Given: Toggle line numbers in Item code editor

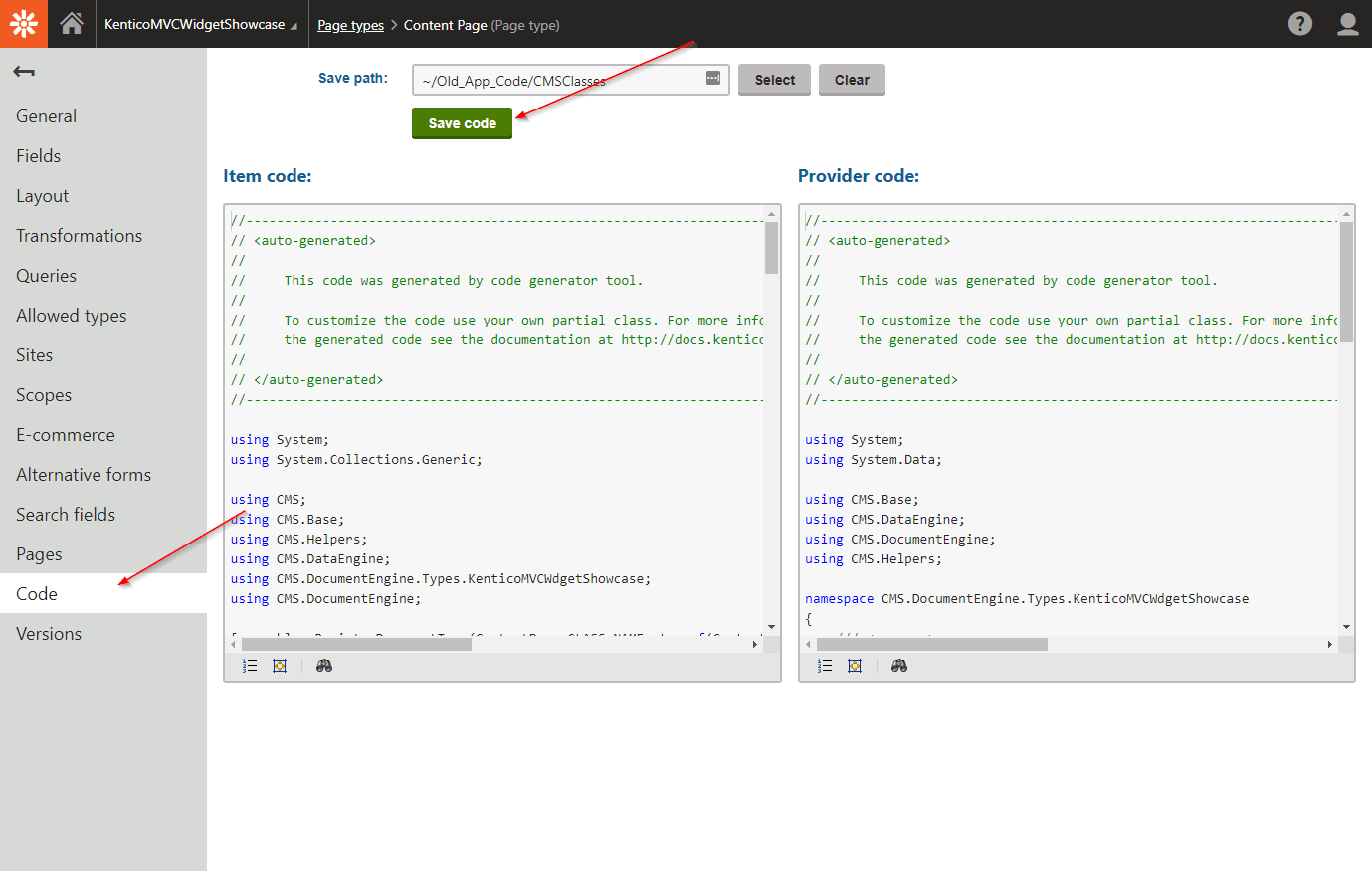Looking at the screenshot, I should (250, 666).
